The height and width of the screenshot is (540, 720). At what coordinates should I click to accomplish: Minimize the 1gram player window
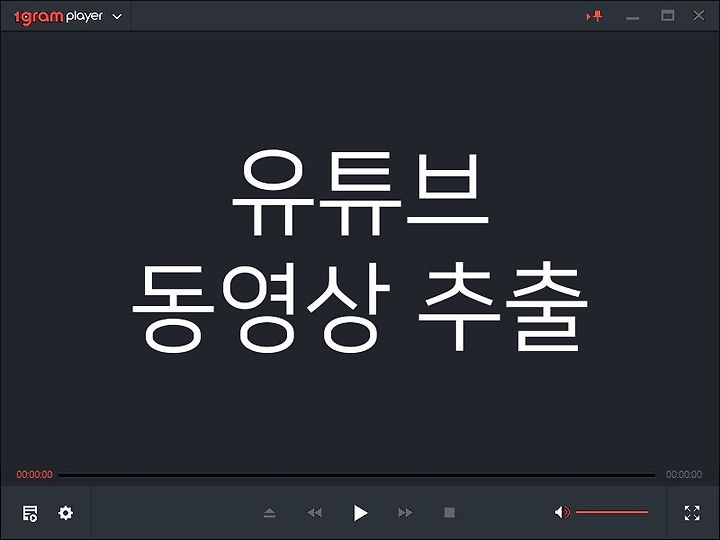[x=632, y=18]
